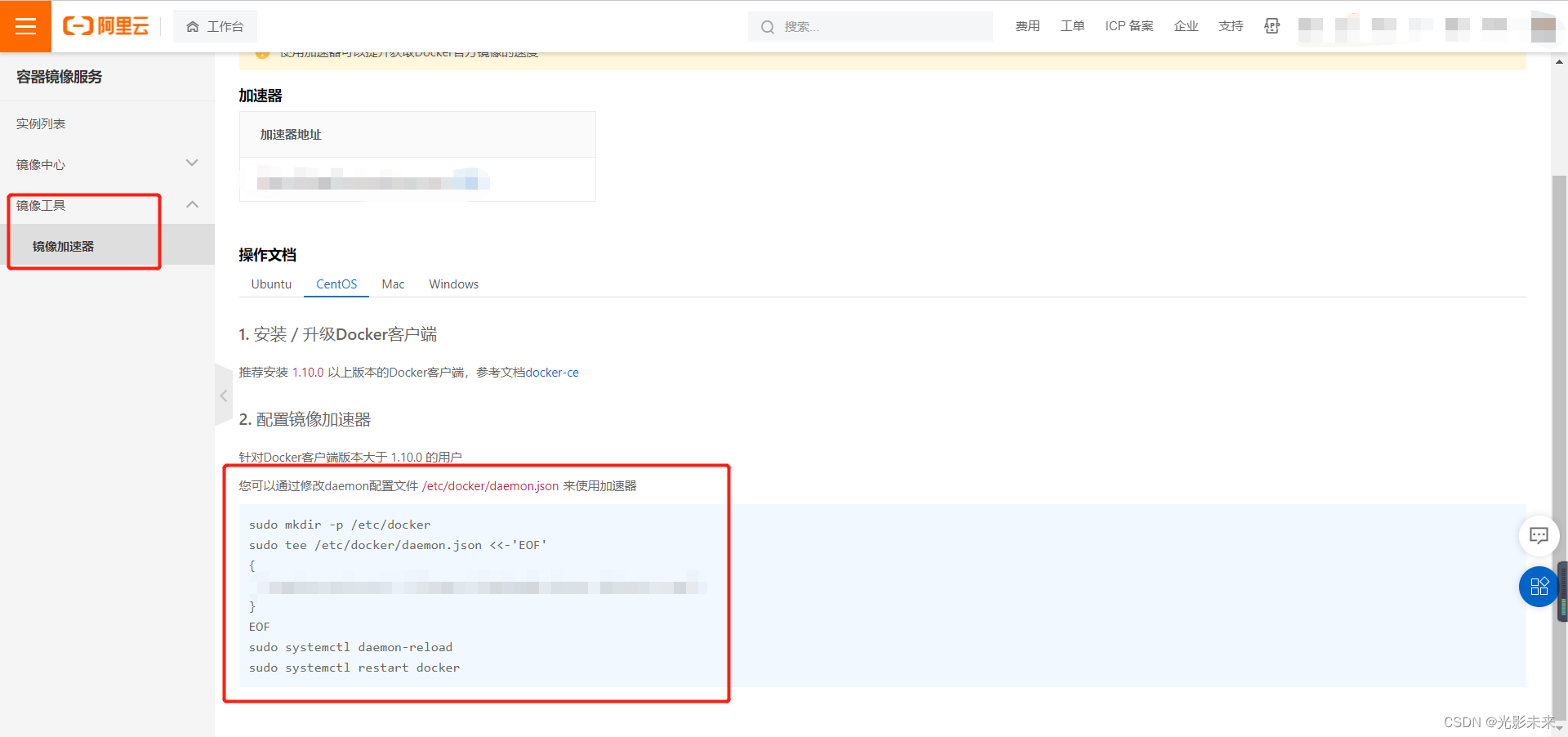1568x737 pixels.
Task: Click the scrollbar up arrow
Action: click(1560, 60)
